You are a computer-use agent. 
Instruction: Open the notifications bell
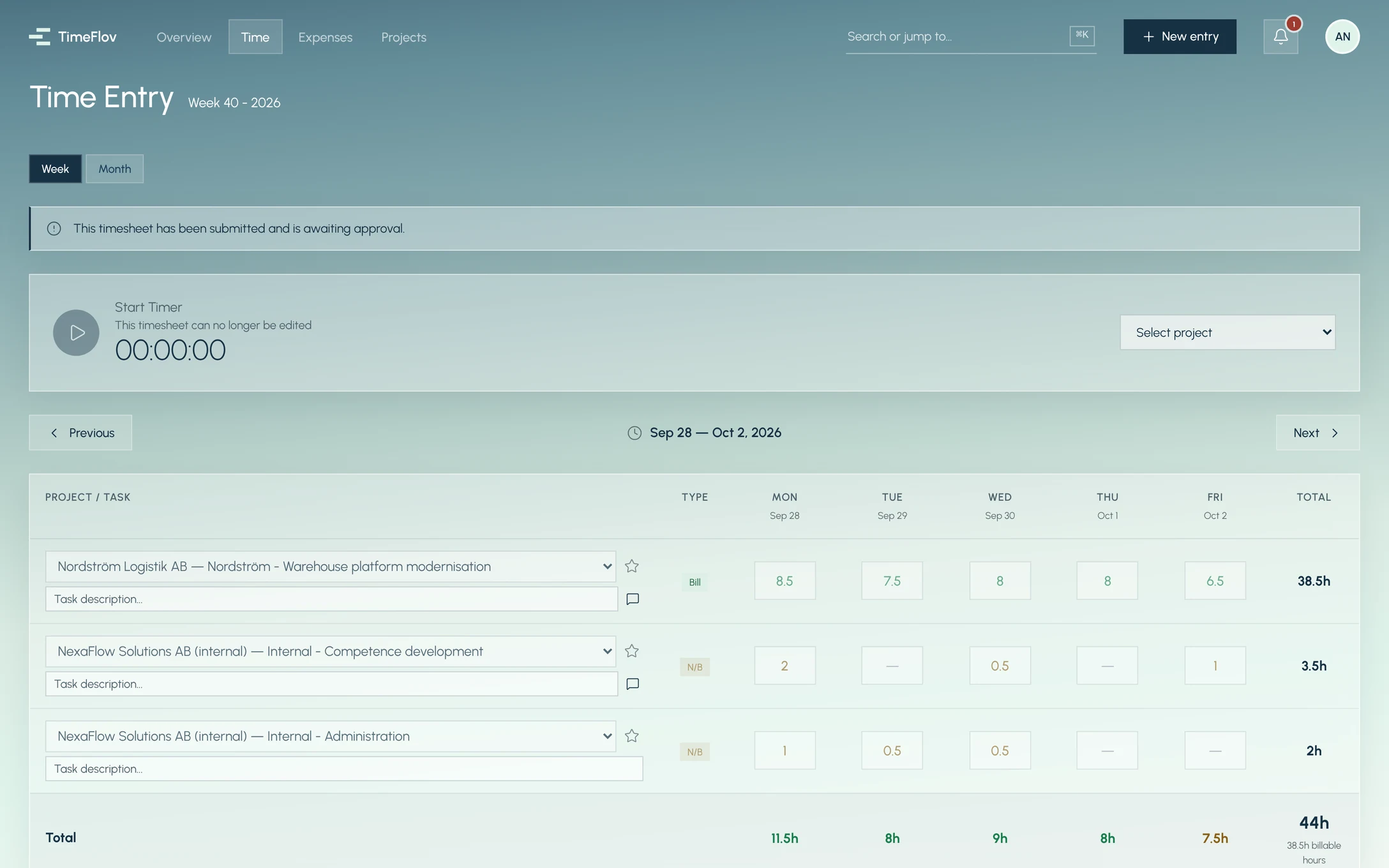pyautogui.click(x=1280, y=37)
